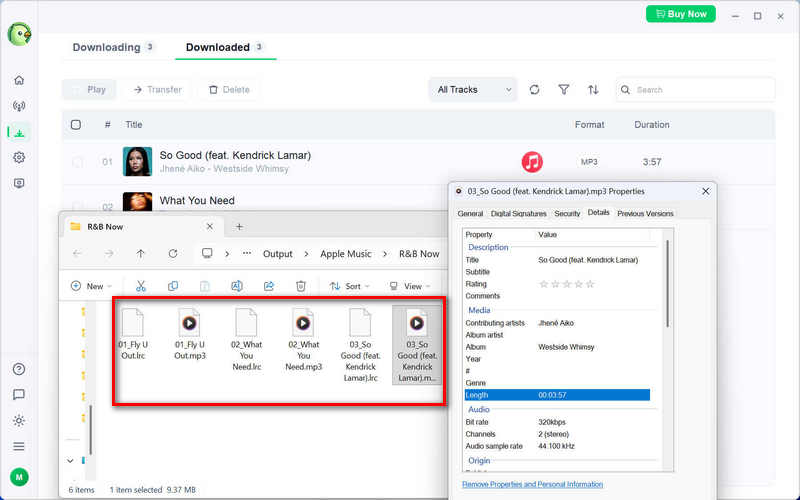Open the Digital Signatures tab
The image size is (800, 500).
pos(518,214)
